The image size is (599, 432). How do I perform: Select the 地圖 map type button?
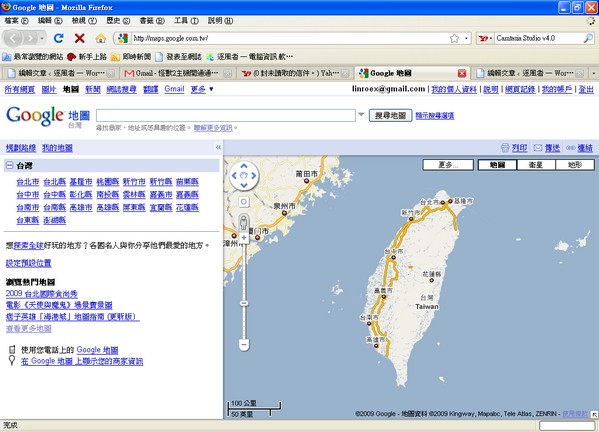point(497,165)
